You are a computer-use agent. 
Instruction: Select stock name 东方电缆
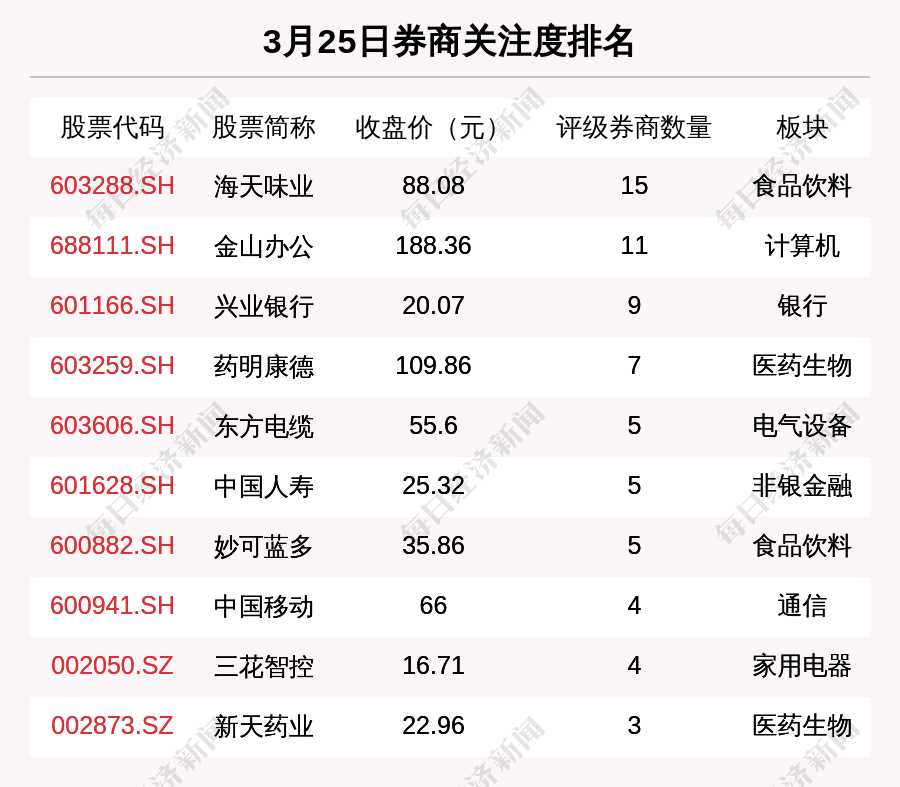tap(263, 427)
